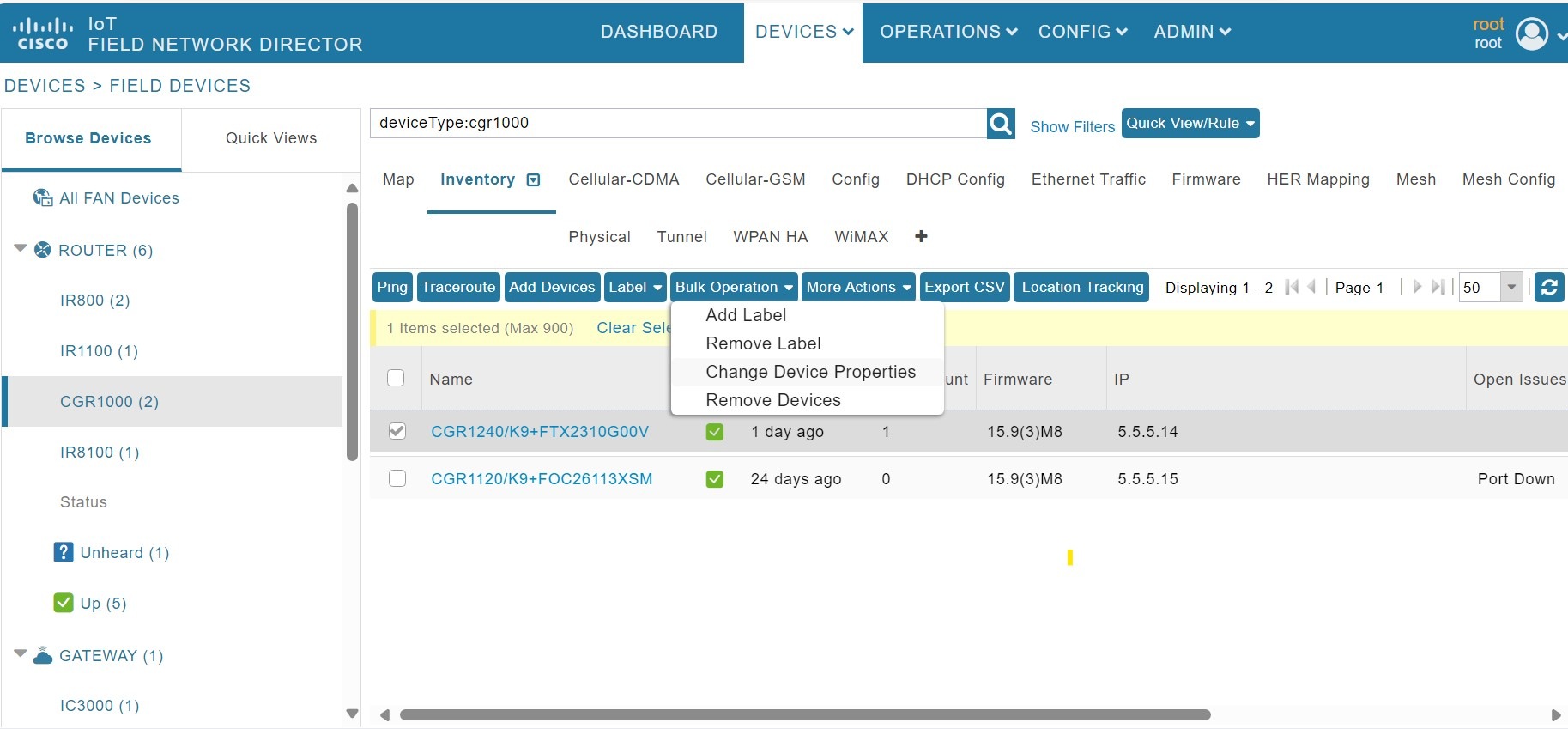
Task: Collapse the ROUTER tree group
Action: point(21,248)
